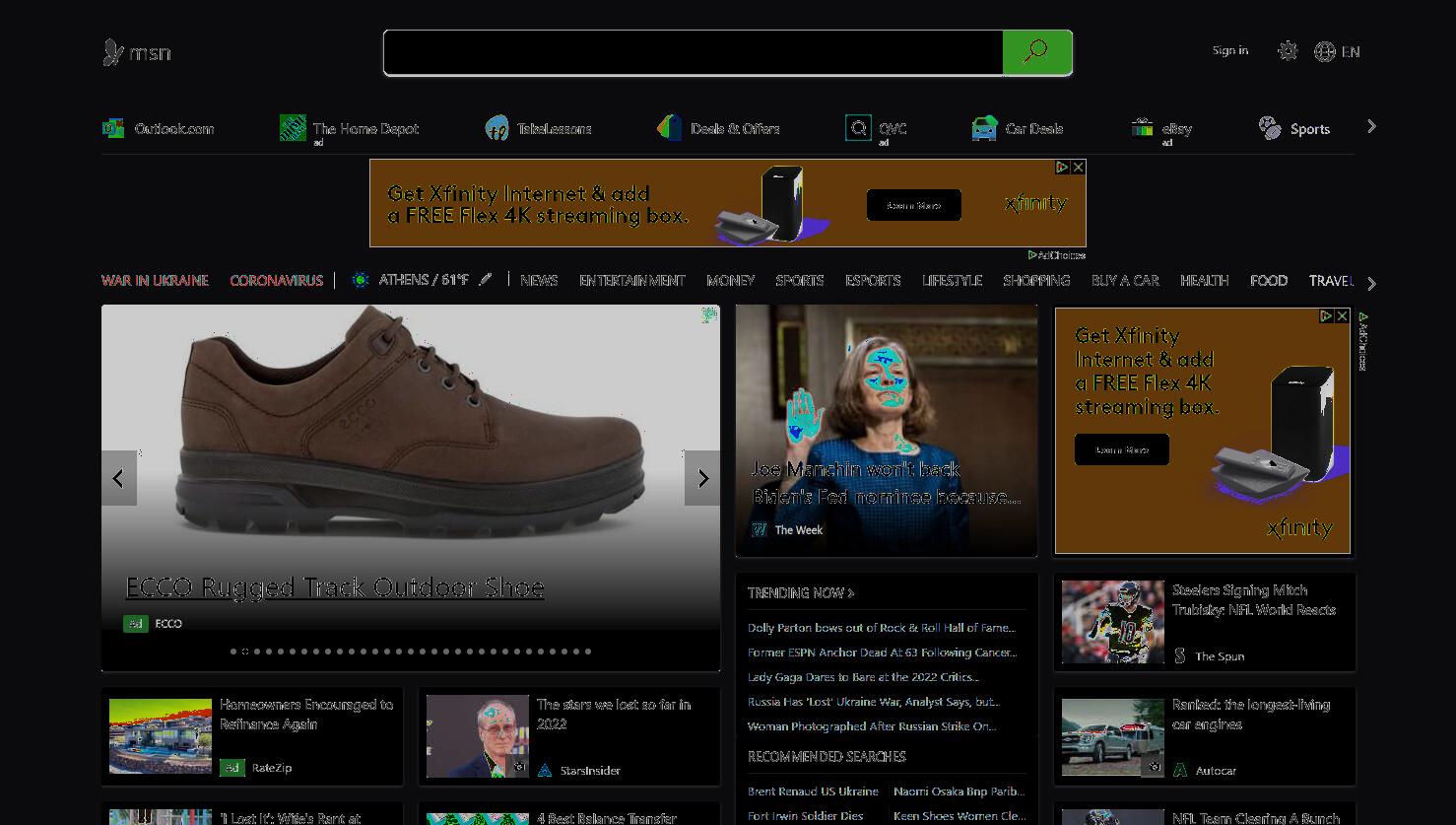Click the Sign in link
Image resolution: width=1456 pixels, height=825 pixels.
tap(1230, 50)
